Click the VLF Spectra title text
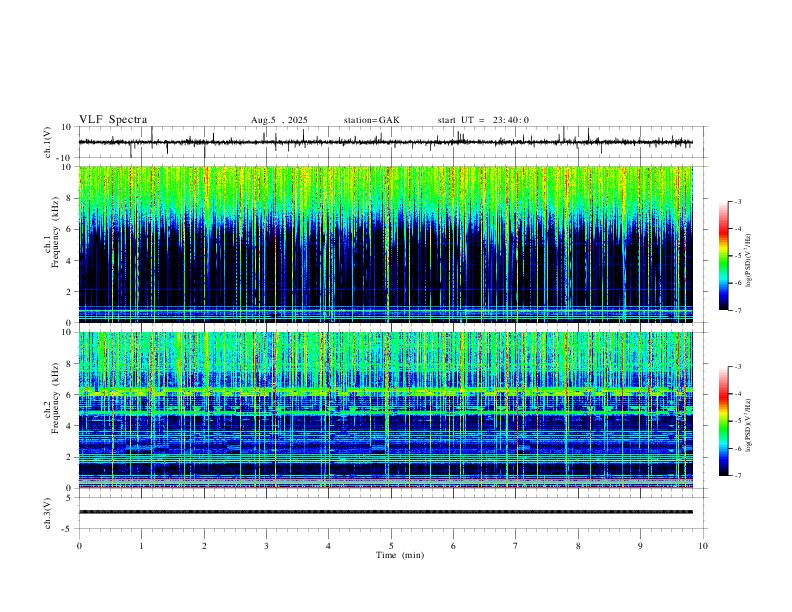The height and width of the screenshot is (612, 792). click(x=113, y=120)
